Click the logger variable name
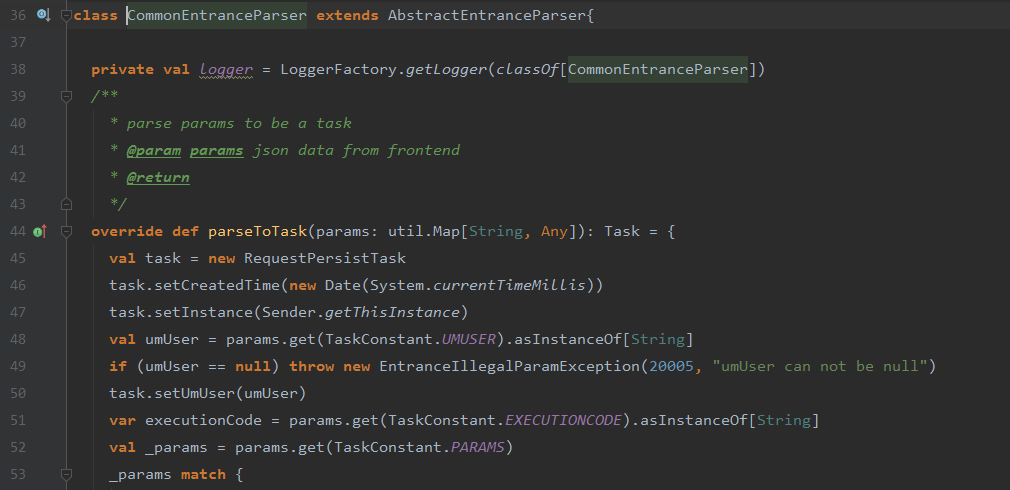 pyautogui.click(x=226, y=69)
